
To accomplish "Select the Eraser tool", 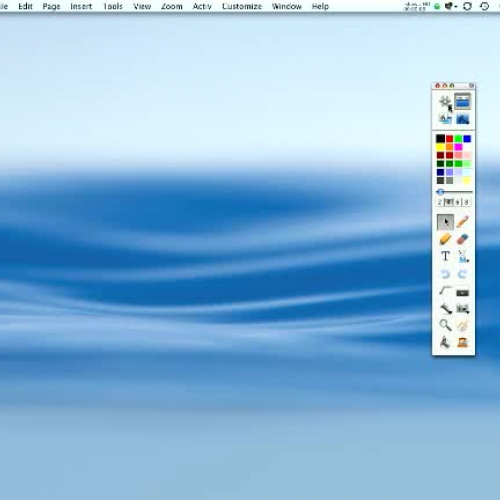I will 463,239.
